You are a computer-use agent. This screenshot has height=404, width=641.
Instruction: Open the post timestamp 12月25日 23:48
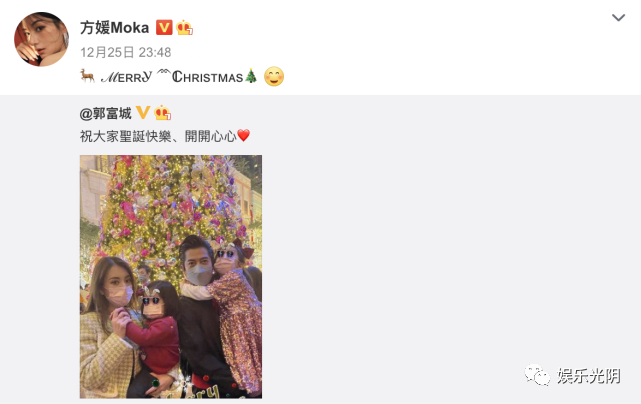(126, 52)
